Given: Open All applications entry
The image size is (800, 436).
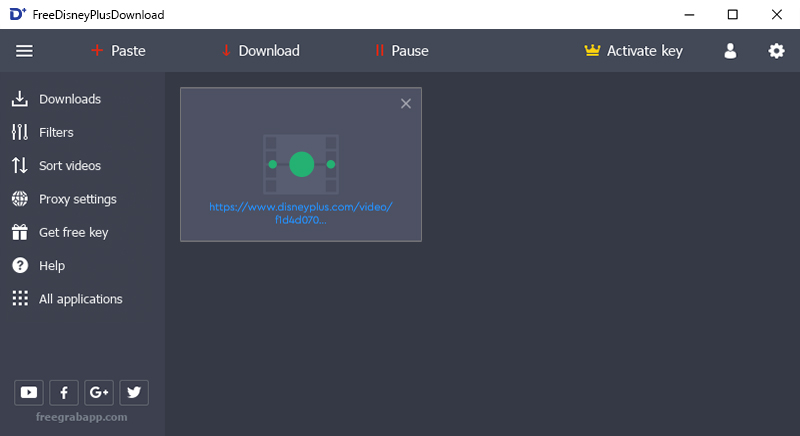Looking at the screenshot, I should click(81, 299).
